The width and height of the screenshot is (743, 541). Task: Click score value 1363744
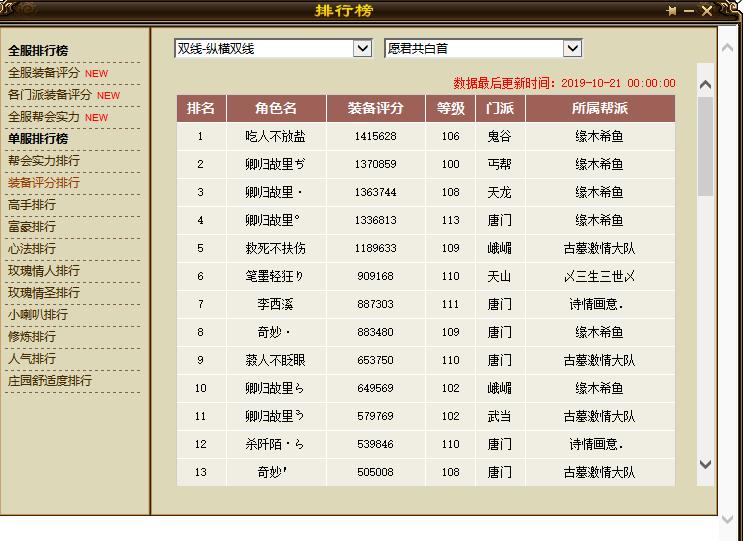coord(375,192)
